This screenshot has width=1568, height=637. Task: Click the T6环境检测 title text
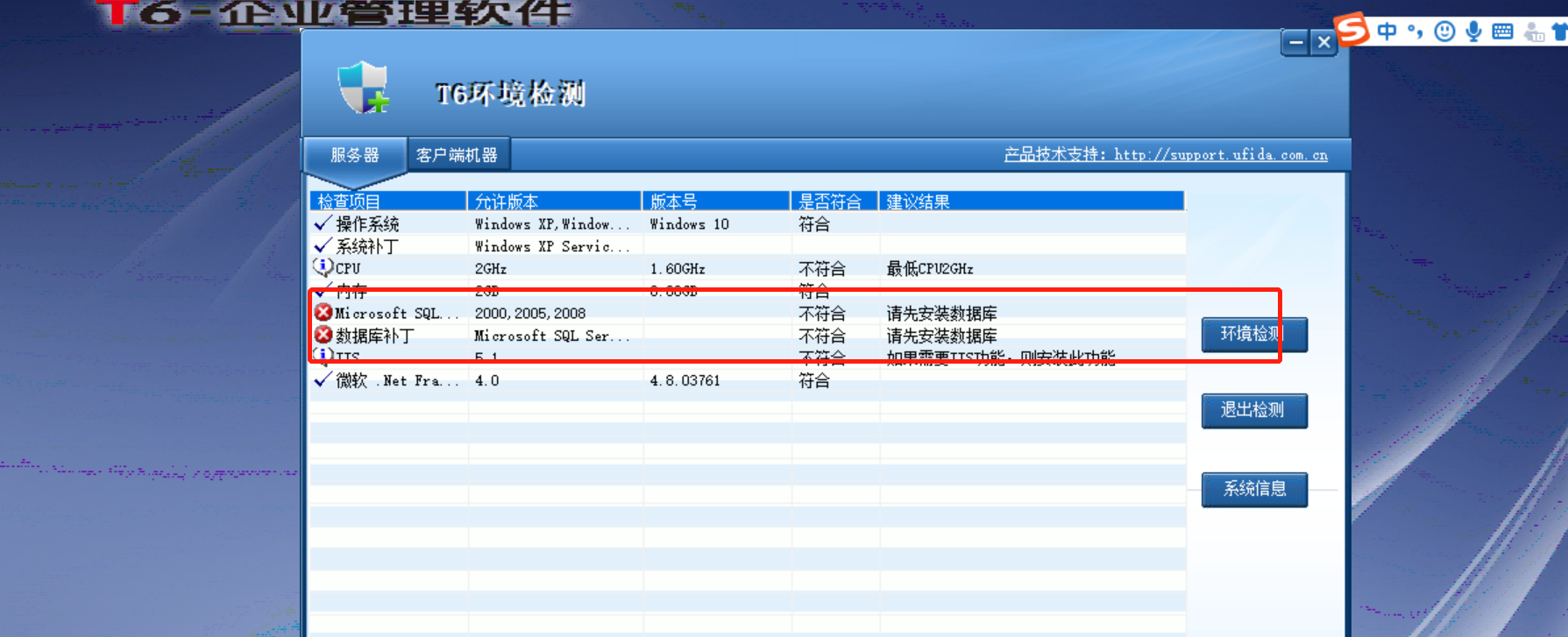coord(511,93)
